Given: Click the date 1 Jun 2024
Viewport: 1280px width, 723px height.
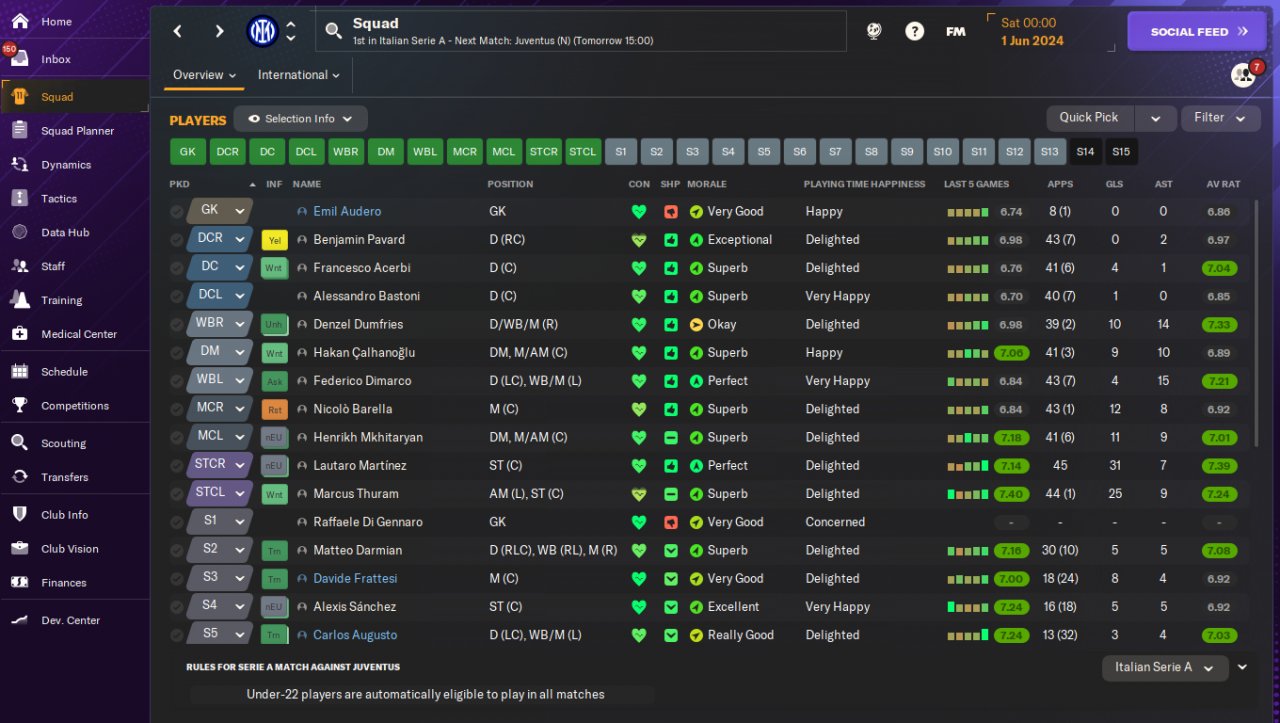Looking at the screenshot, I should 1034,41.
